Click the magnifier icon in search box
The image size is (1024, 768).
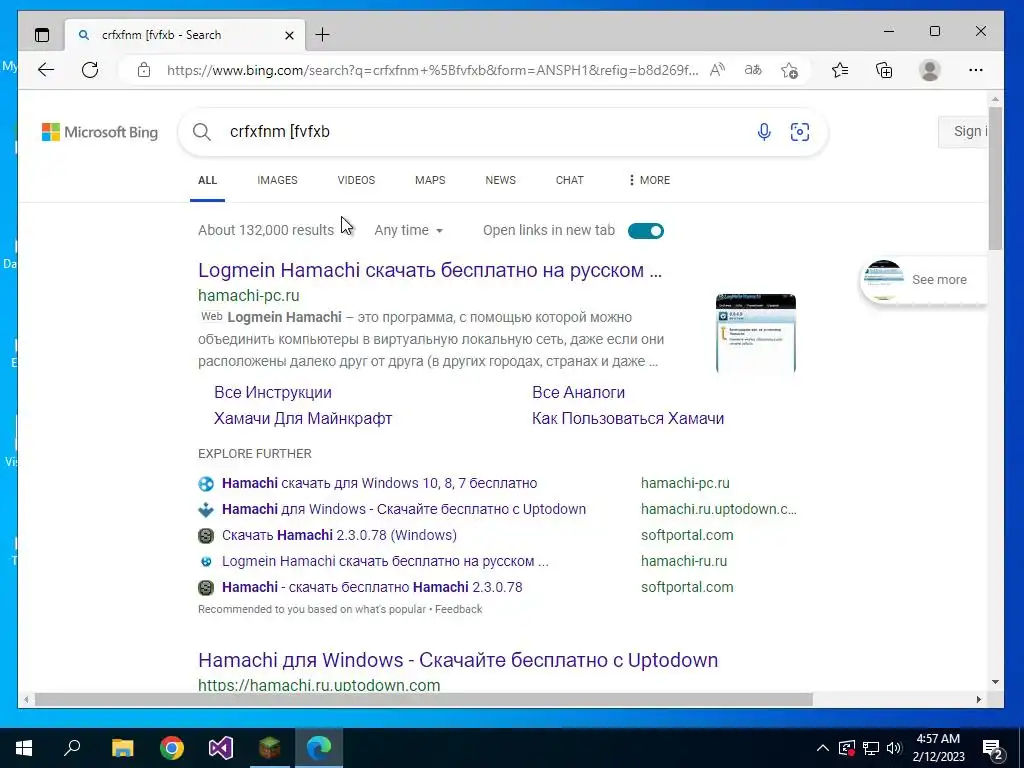click(202, 132)
